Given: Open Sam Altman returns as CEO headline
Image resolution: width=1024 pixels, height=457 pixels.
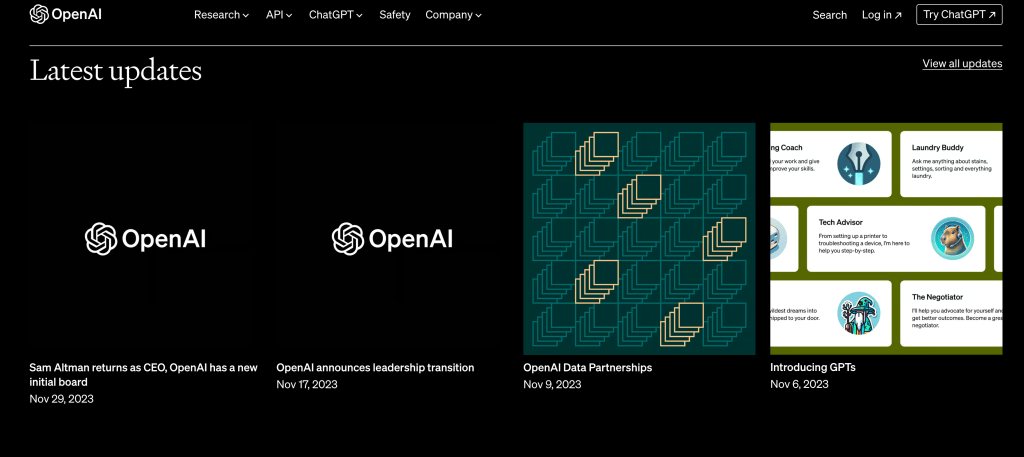Looking at the screenshot, I should 144,375.
